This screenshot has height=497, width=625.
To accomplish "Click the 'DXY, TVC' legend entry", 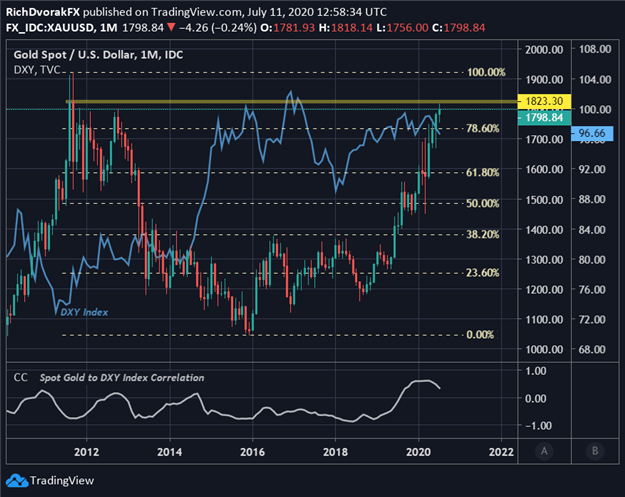I will (37, 70).
